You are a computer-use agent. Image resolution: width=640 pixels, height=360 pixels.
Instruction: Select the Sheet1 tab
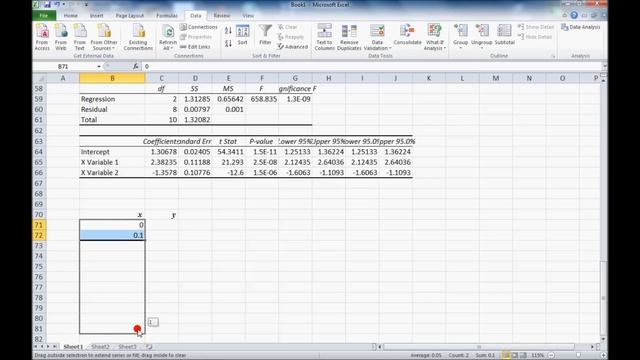click(73, 347)
